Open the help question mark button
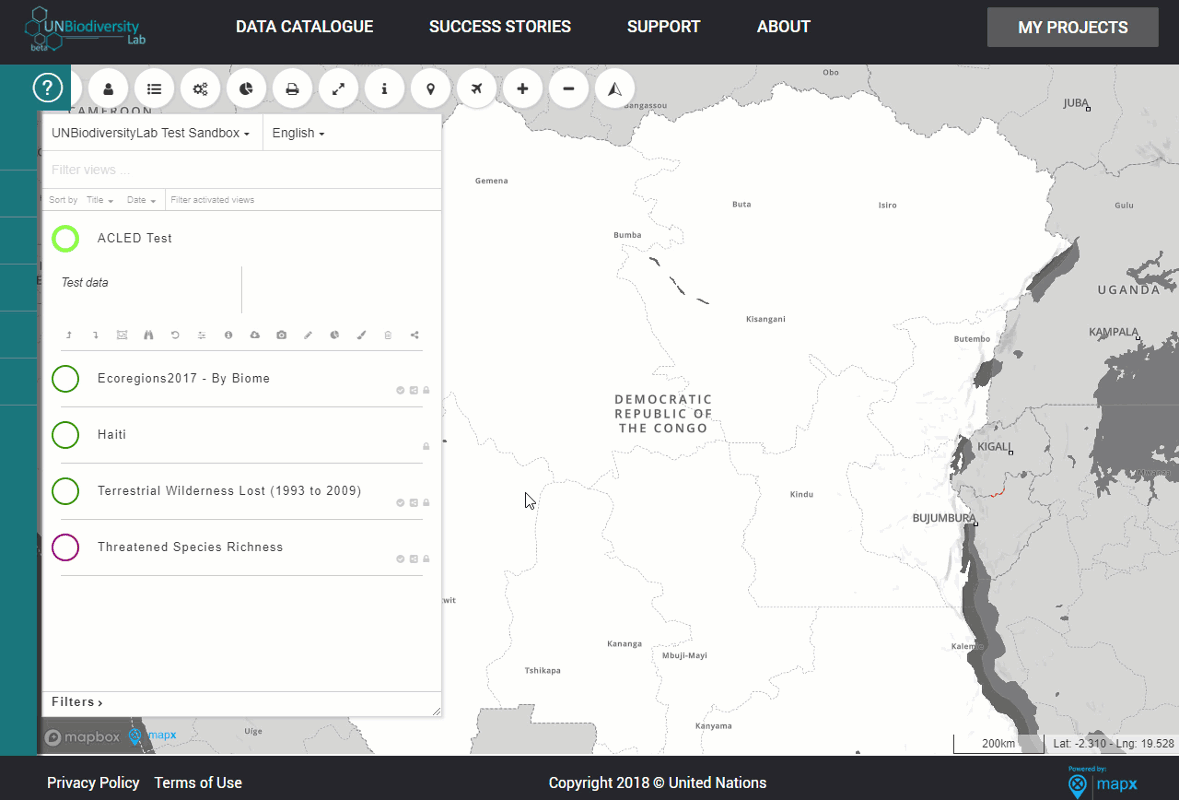 tap(47, 88)
